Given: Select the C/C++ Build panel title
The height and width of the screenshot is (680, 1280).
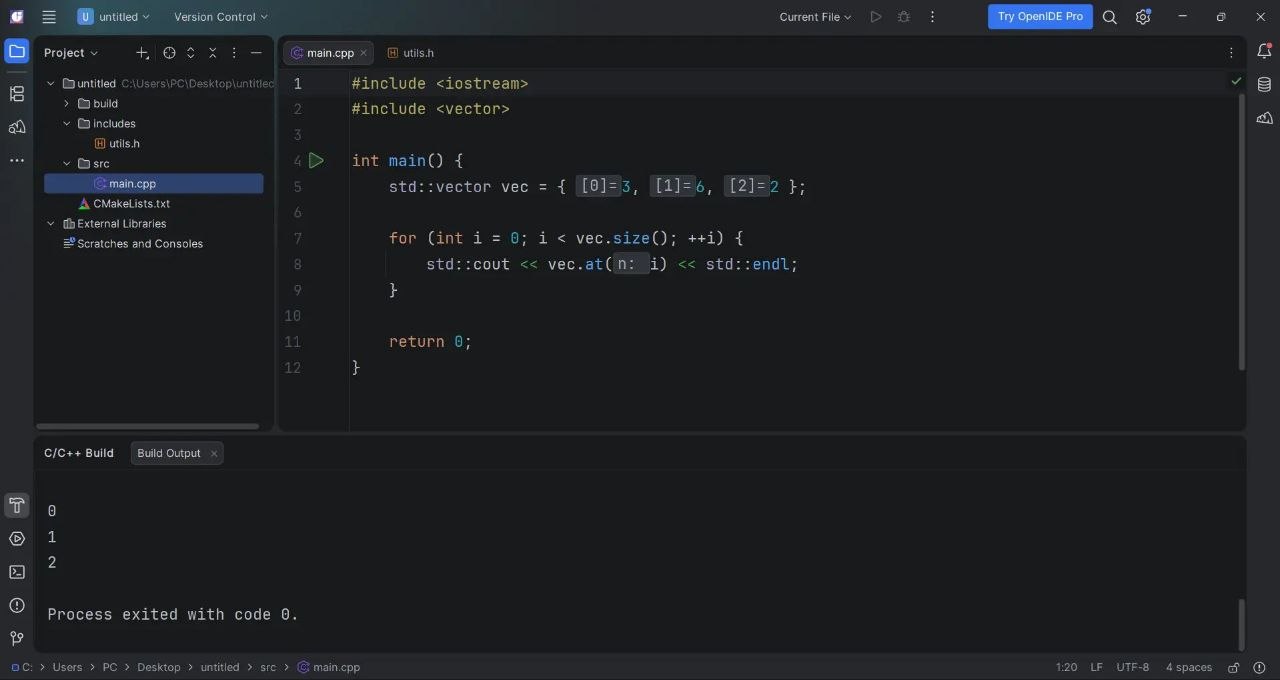Looking at the screenshot, I should 79,453.
